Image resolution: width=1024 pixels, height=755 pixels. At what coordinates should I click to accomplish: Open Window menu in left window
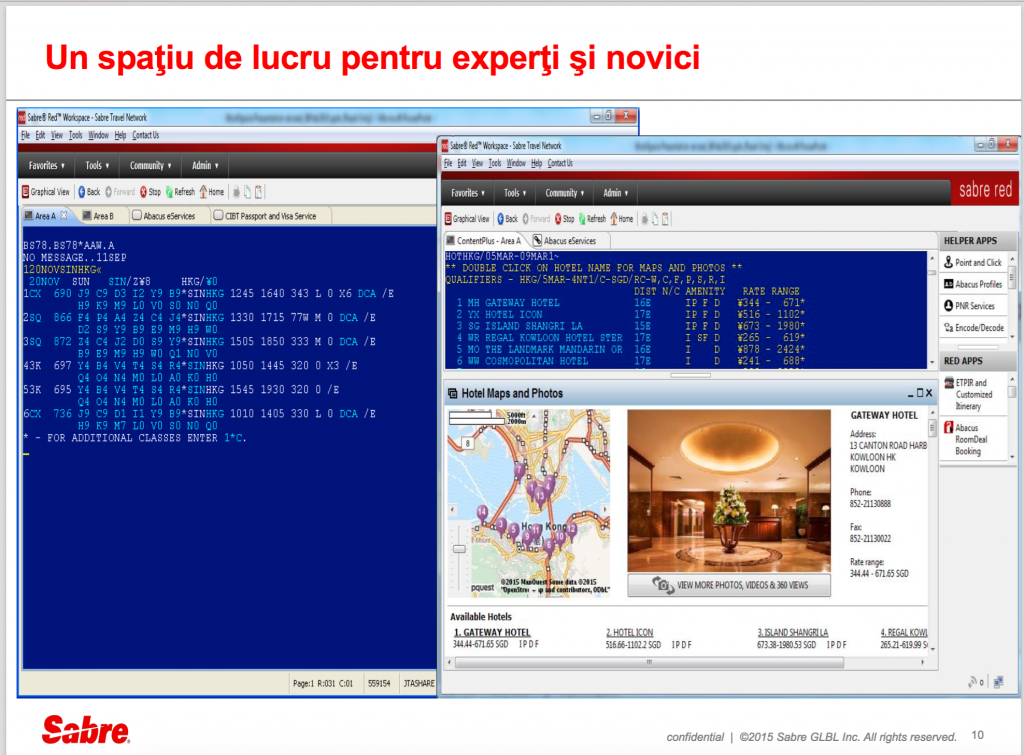[x=98, y=135]
